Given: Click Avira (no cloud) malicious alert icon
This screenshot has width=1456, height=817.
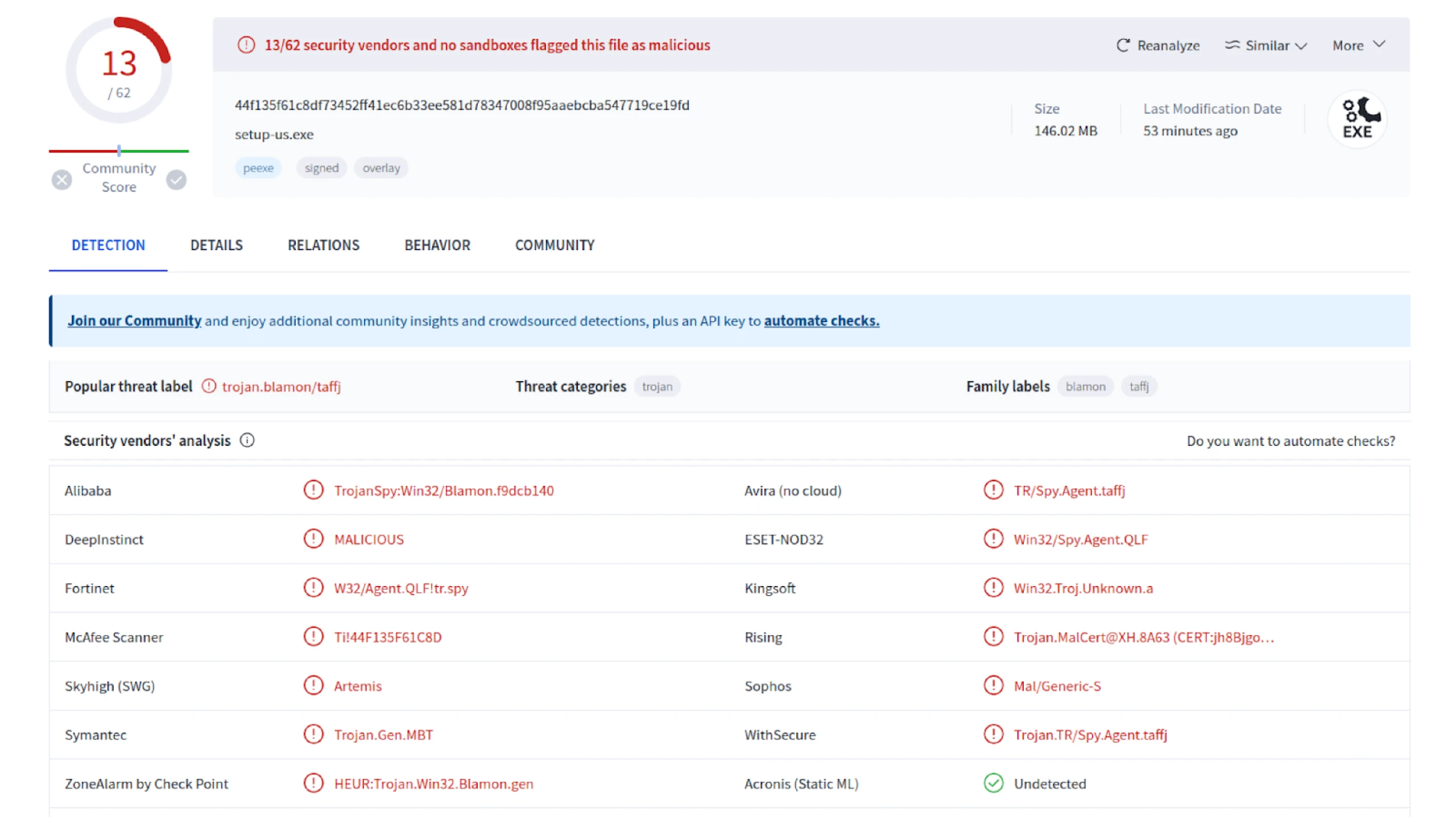Looking at the screenshot, I should click(x=993, y=490).
